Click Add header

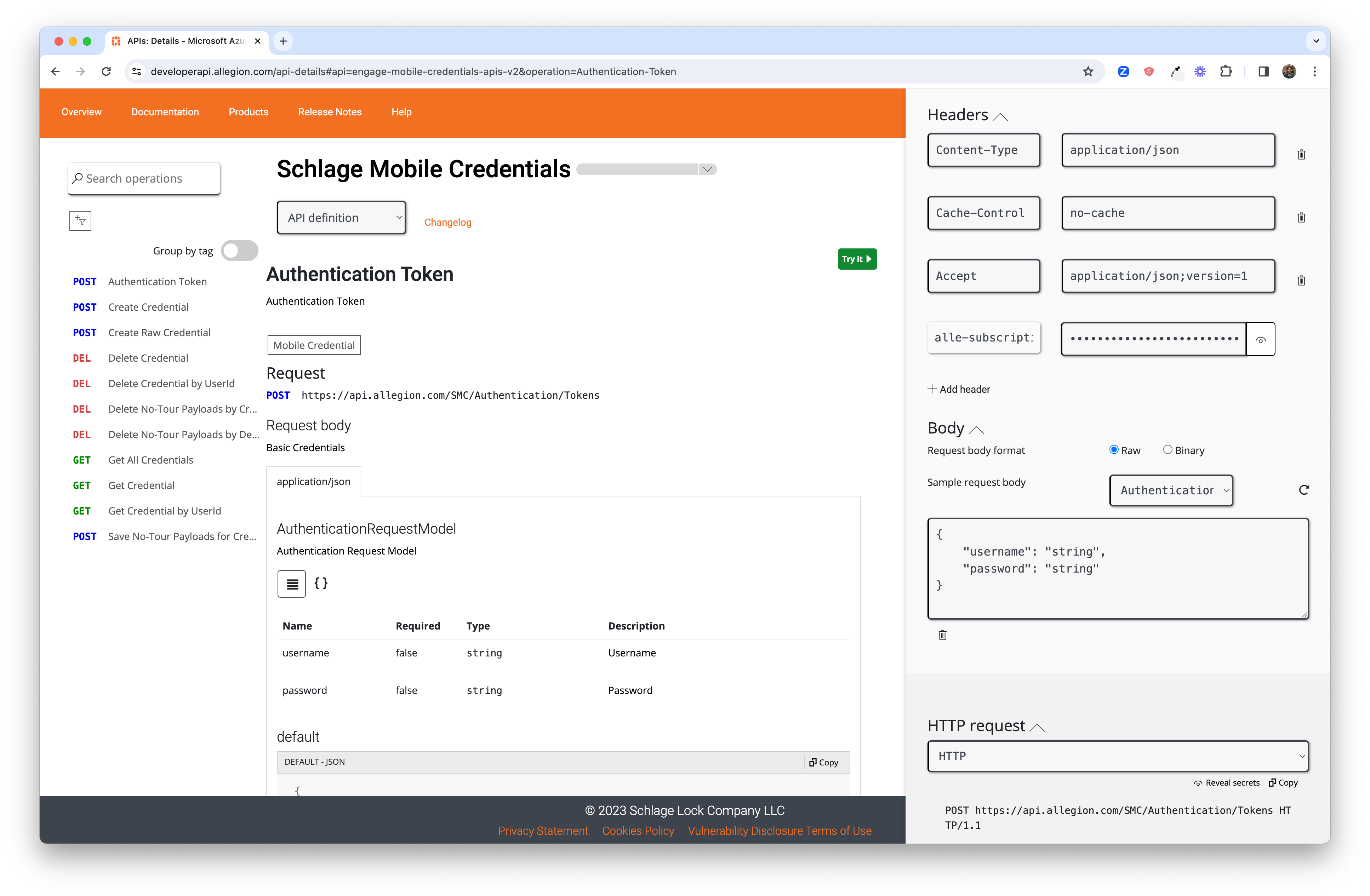tap(958, 389)
